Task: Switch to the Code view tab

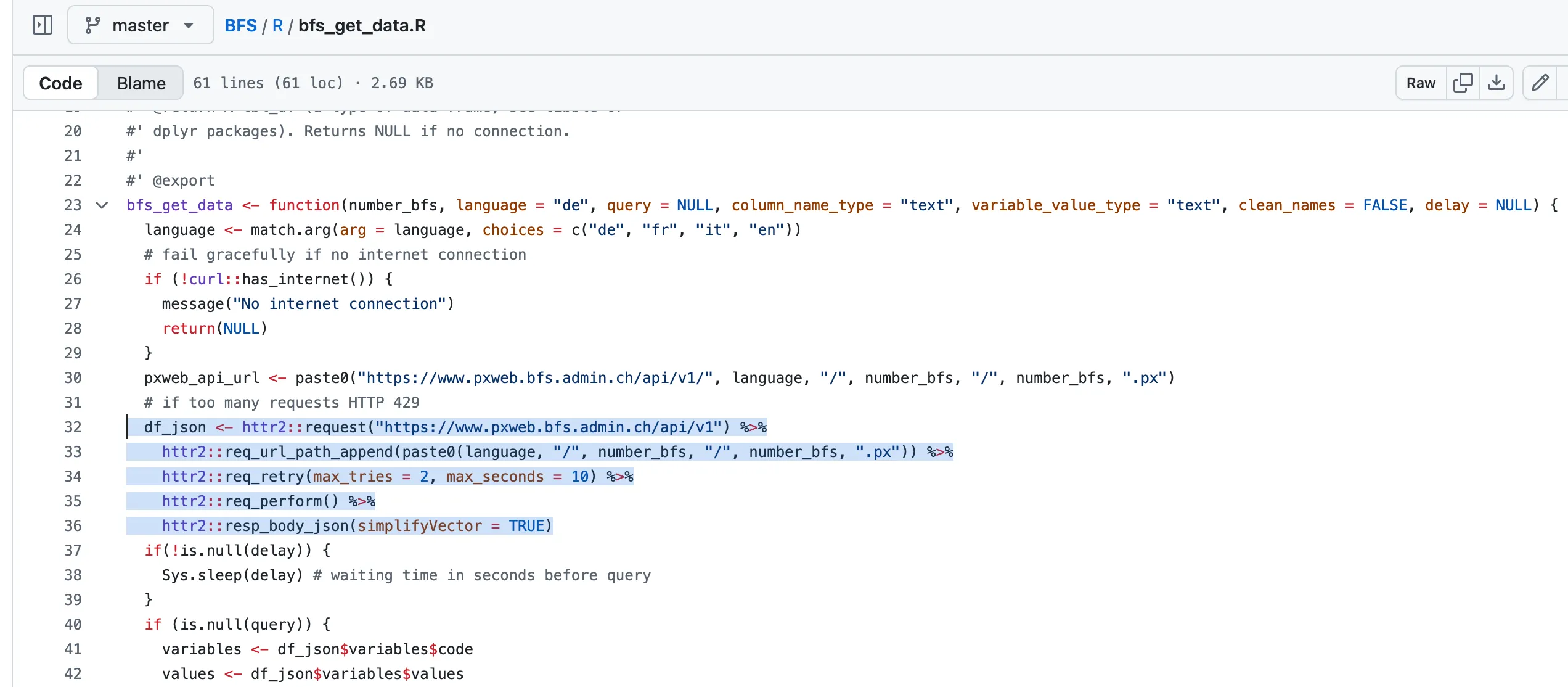Action: point(60,83)
